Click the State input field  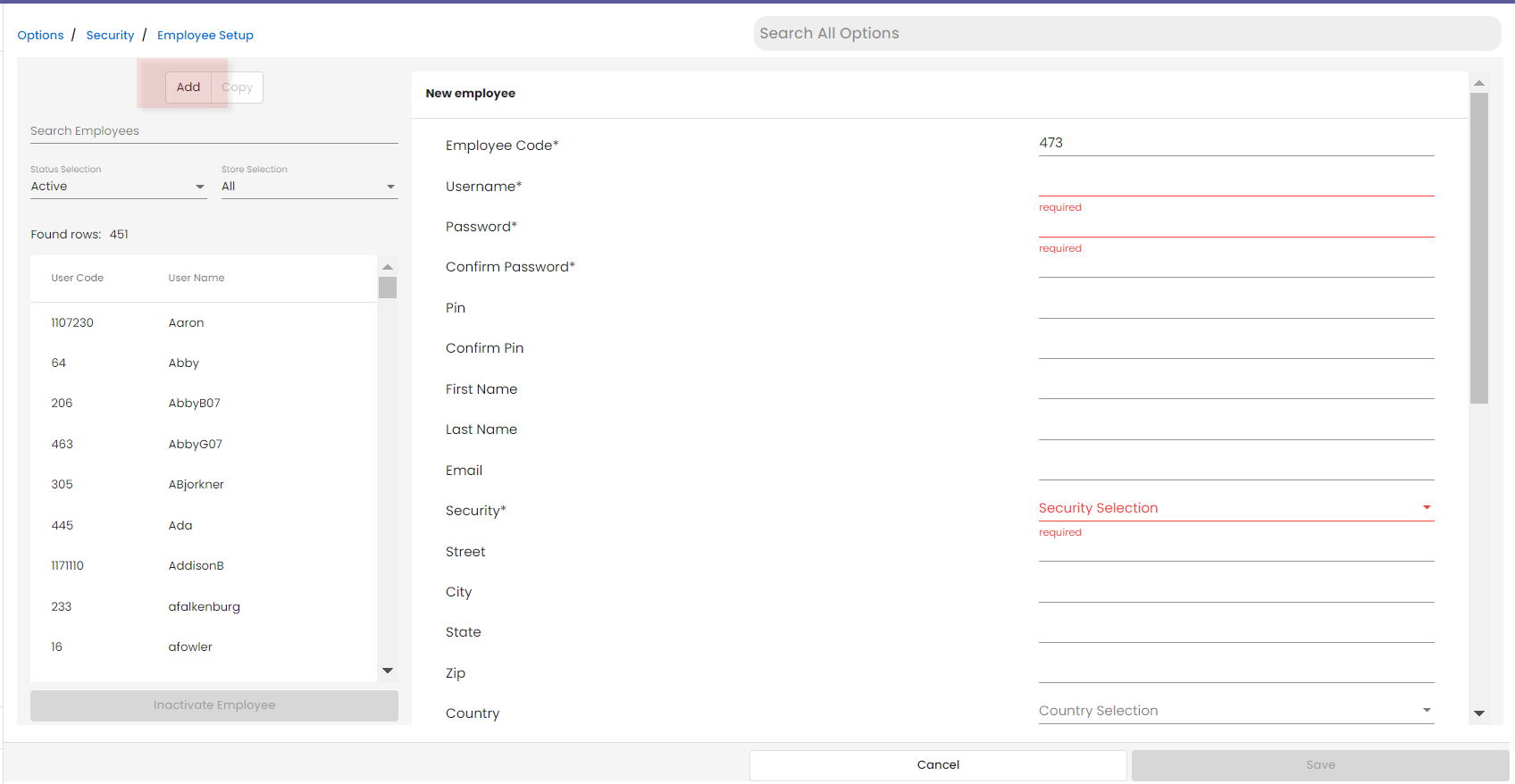pos(1236,630)
